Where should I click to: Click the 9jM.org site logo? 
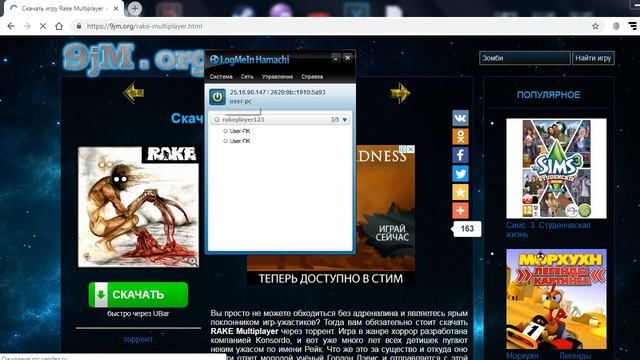tap(133, 59)
